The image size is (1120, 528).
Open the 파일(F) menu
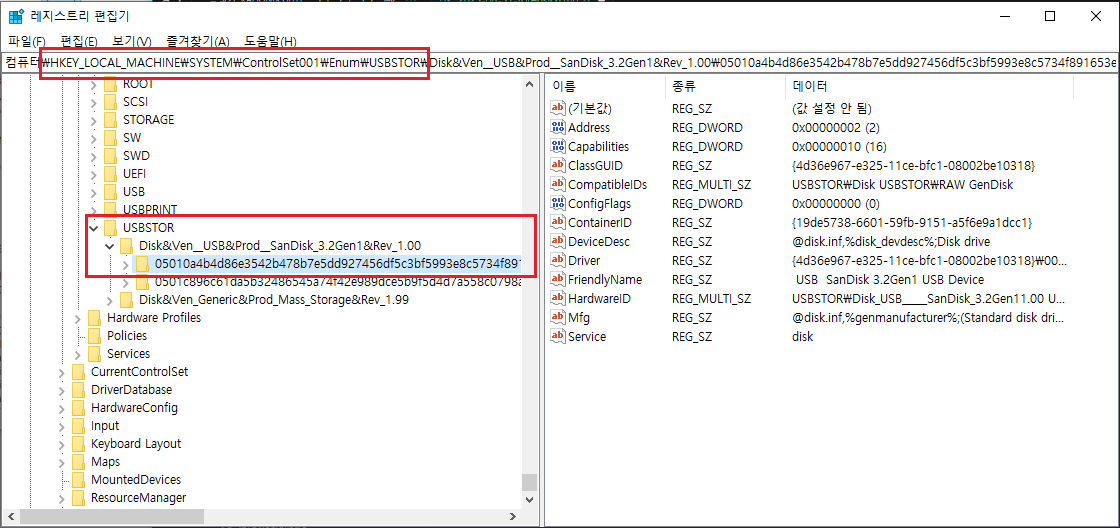tap(27, 41)
